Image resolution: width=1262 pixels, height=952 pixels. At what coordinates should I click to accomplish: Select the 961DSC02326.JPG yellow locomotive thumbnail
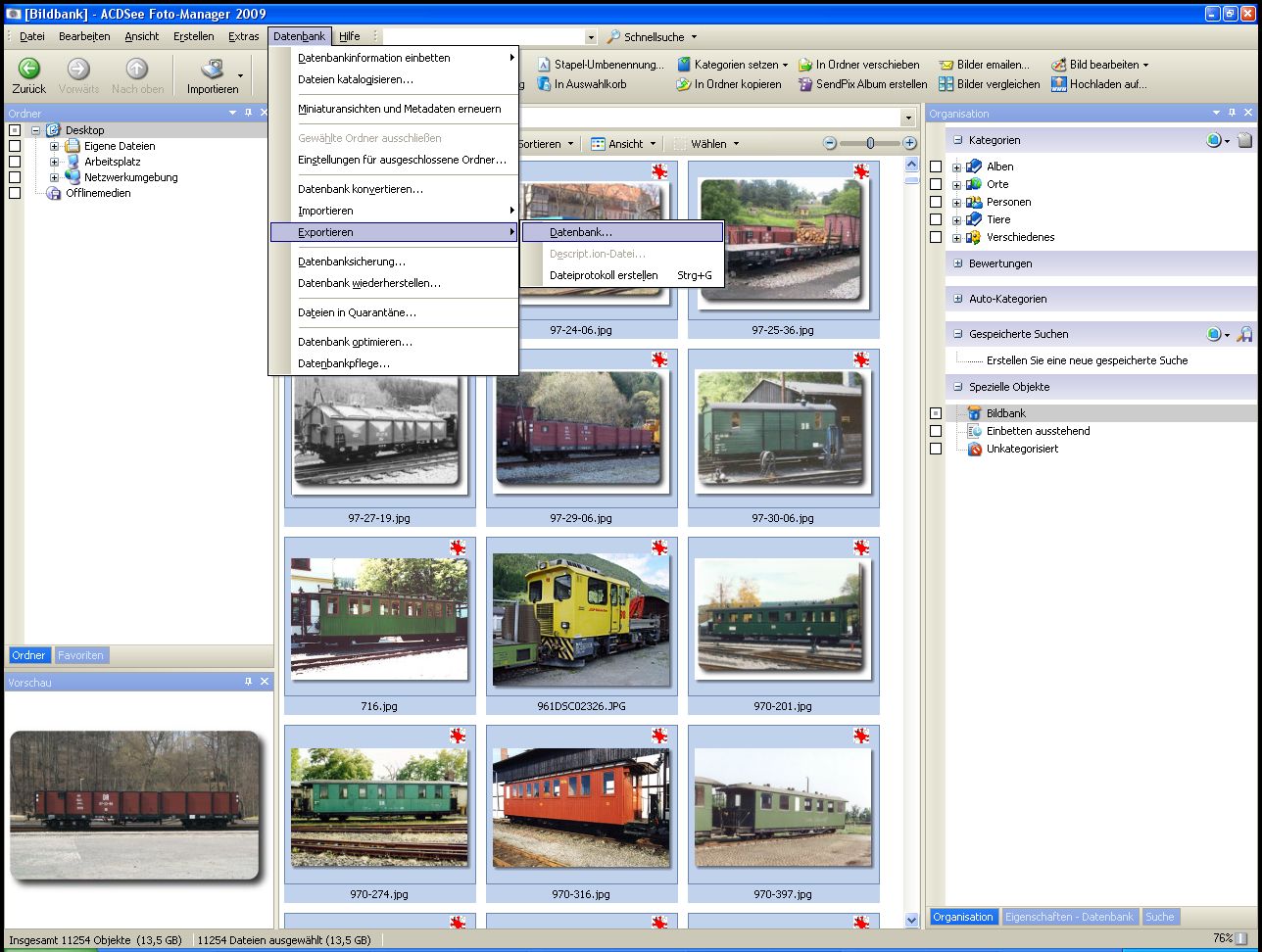coord(581,617)
